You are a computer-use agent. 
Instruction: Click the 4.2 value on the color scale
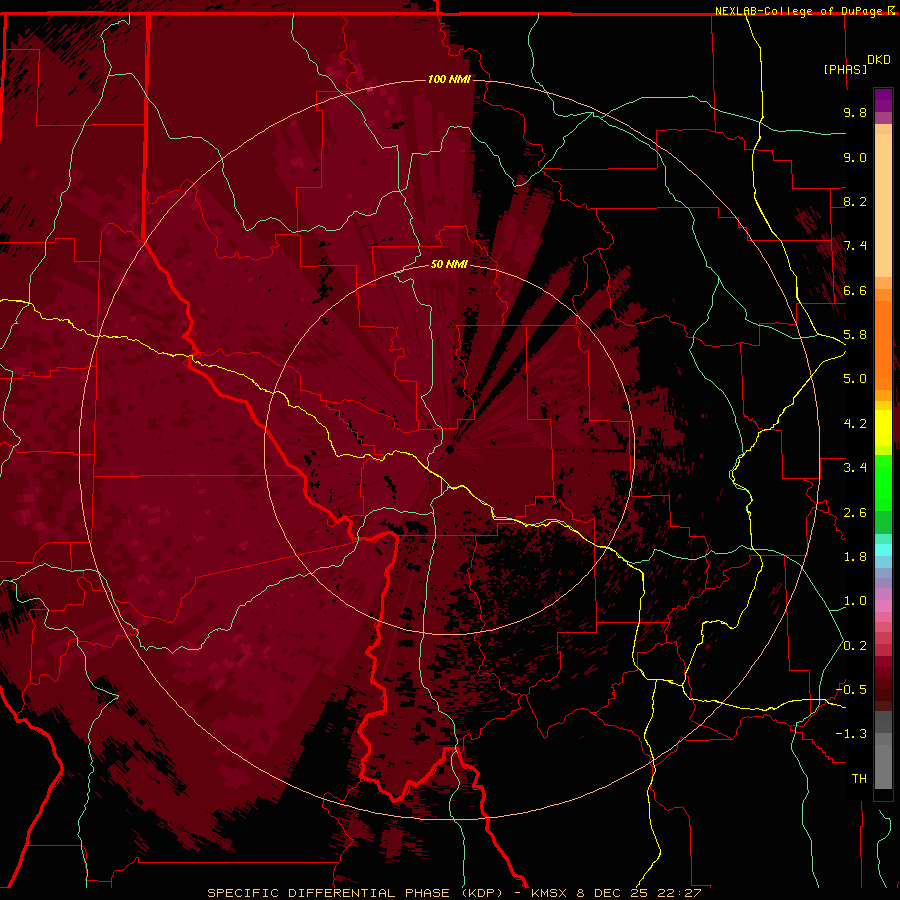[x=855, y=424]
